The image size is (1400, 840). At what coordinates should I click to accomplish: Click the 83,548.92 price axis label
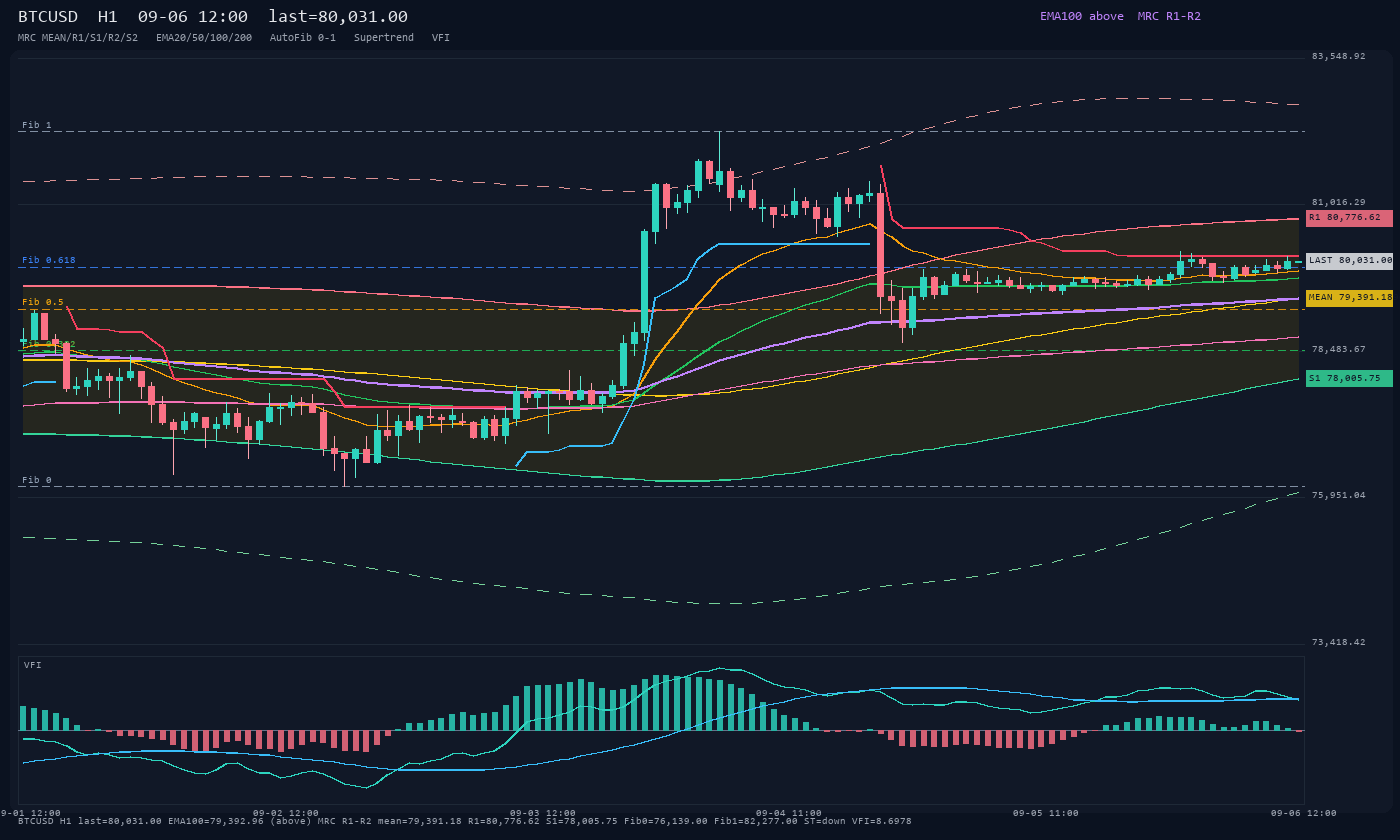pyautogui.click(x=1338, y=56)
